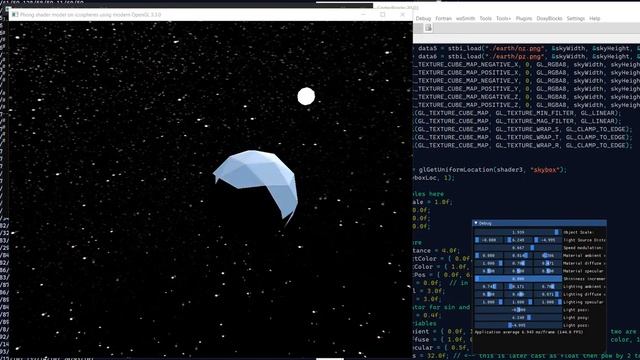The image size is (640, 360).
Task: Open the Tools+ menu
Action: [x=503, y=19]
